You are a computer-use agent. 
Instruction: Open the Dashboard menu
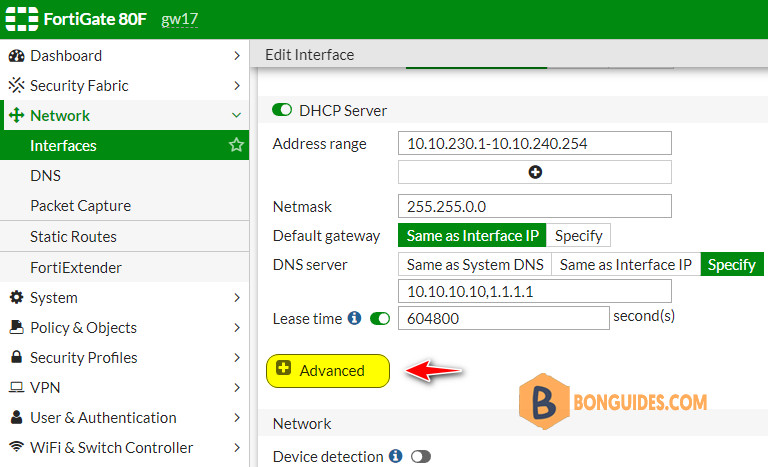pos(124,56)
